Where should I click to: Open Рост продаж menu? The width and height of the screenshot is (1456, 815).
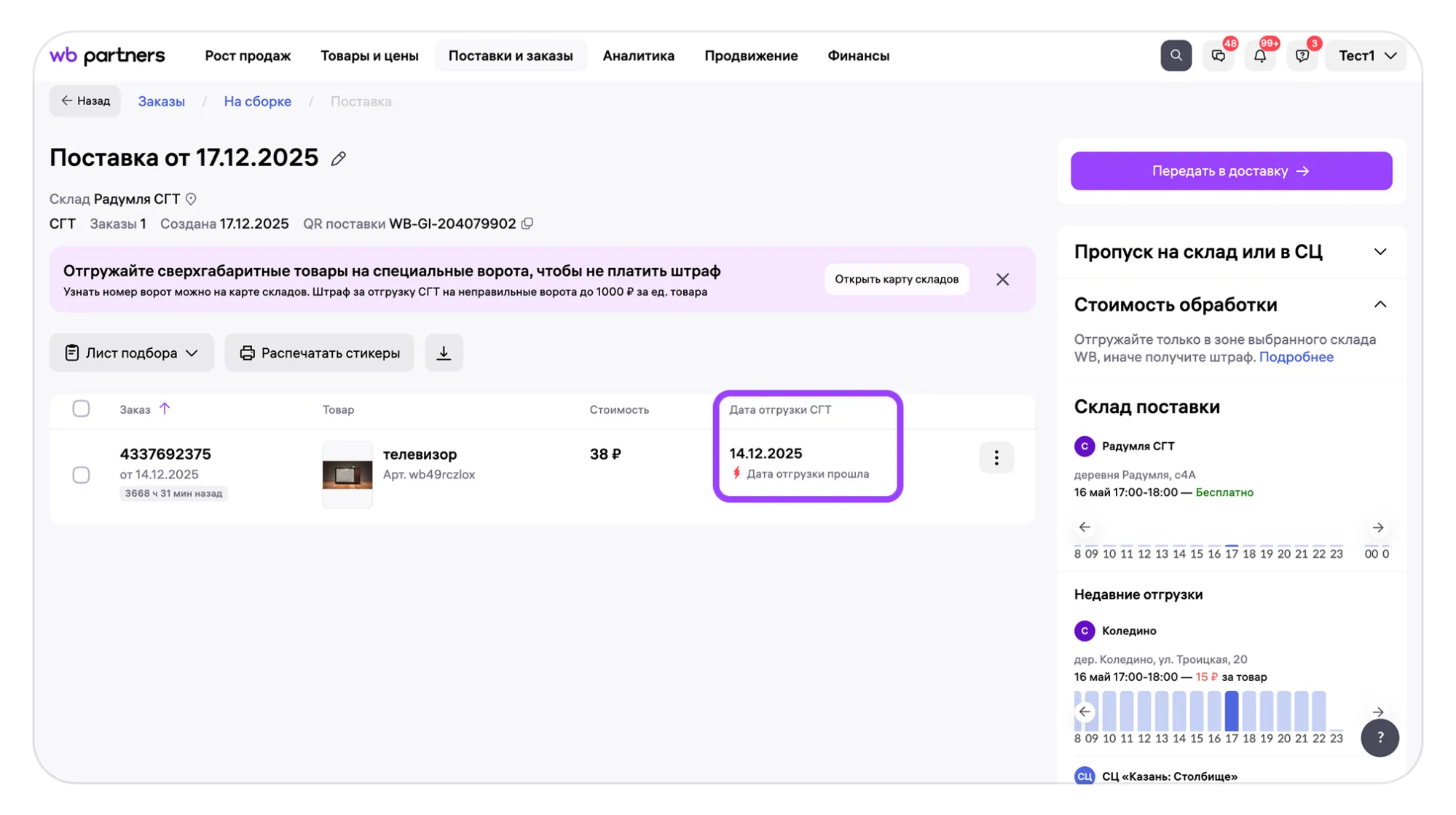248,56
